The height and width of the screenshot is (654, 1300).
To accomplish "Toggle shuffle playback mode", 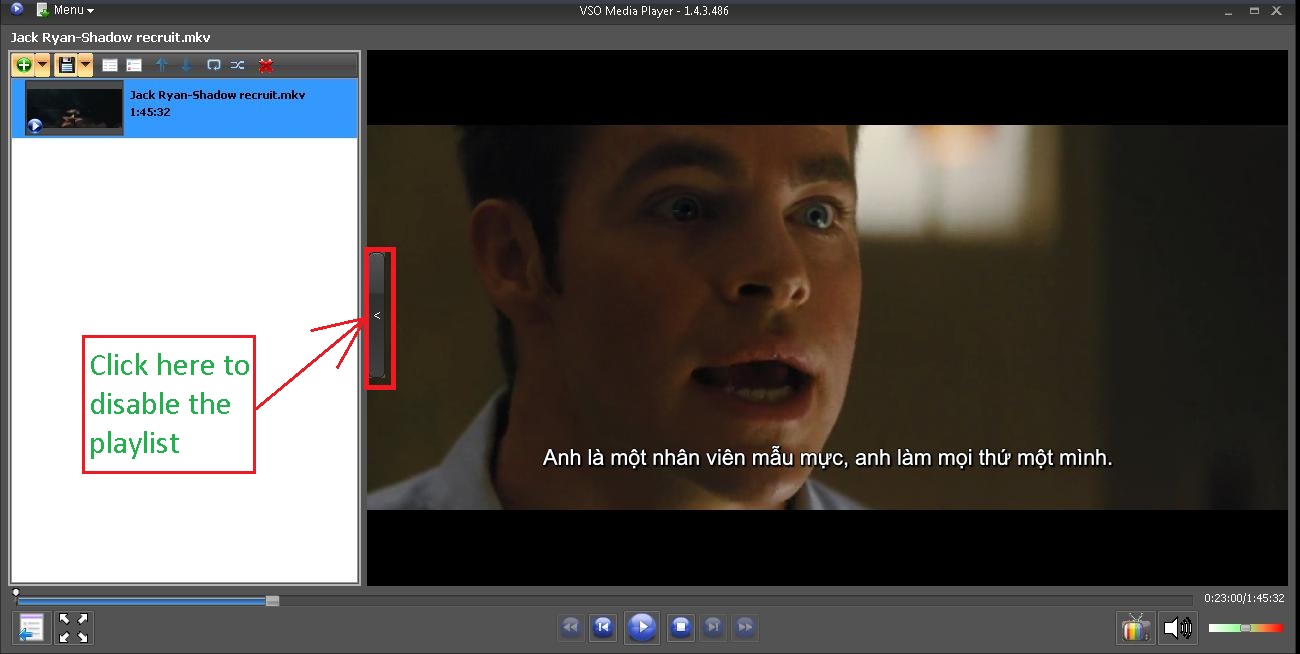I will (237, 65).
